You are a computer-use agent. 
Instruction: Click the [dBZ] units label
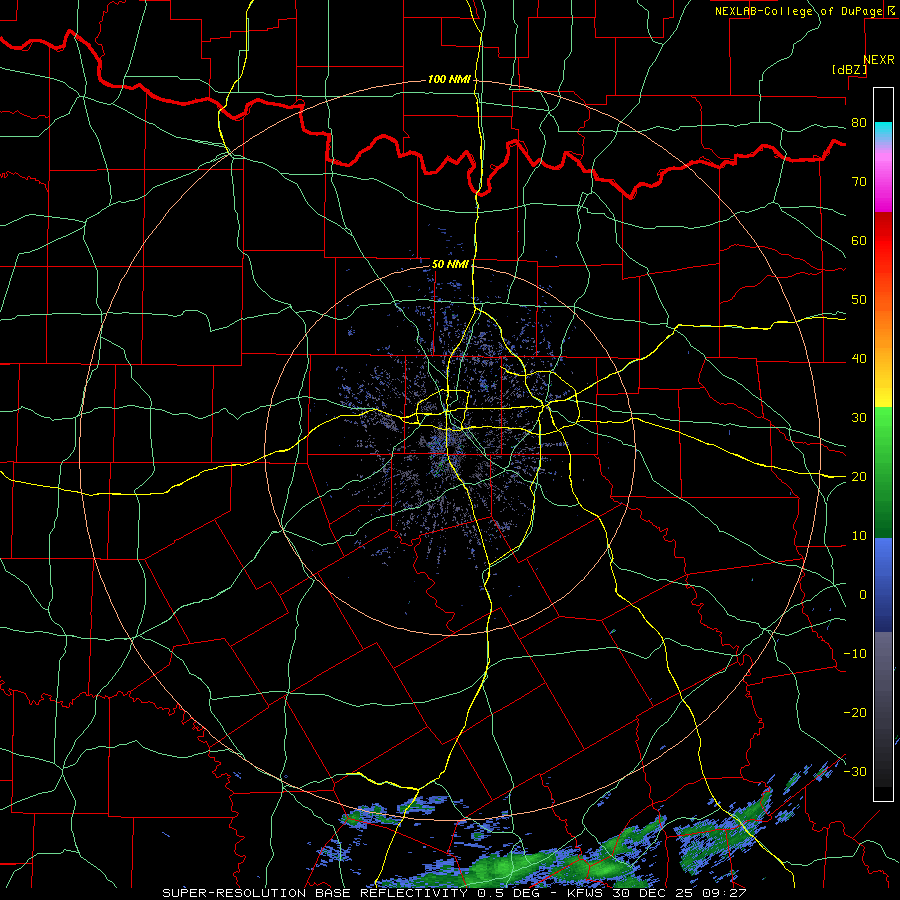tap(849, 69)
